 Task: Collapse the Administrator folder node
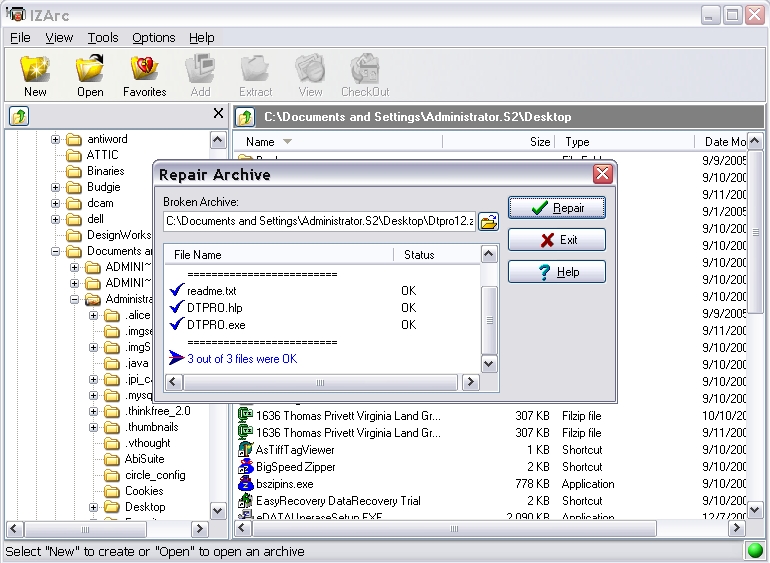point(74,299)
